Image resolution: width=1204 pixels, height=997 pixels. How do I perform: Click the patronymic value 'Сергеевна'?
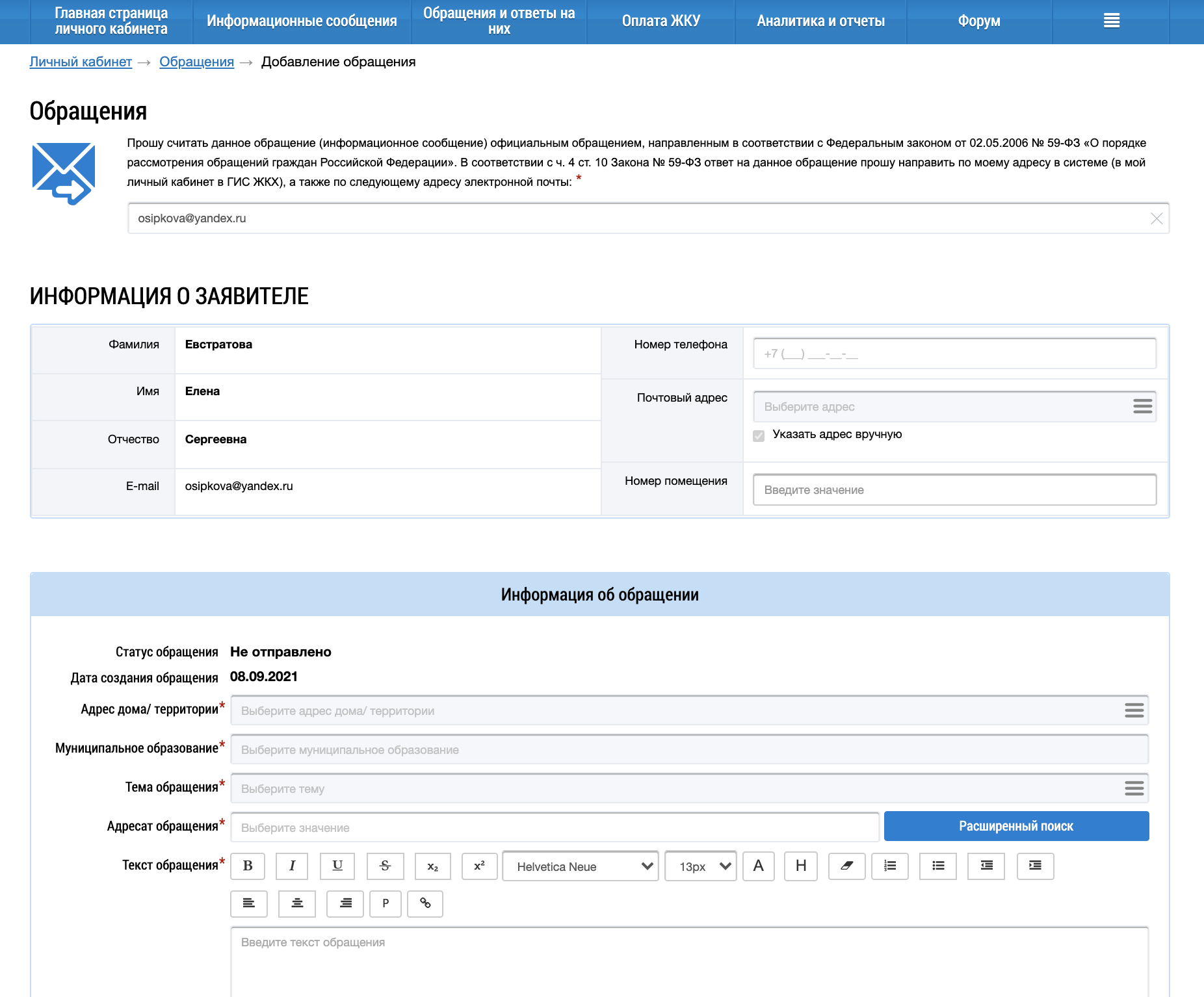[216, 439]
